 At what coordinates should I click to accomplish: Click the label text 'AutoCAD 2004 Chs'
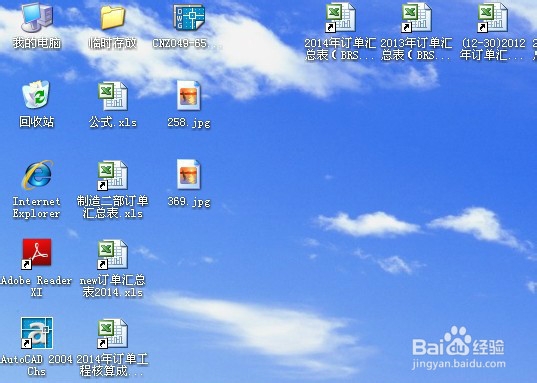(x=37, y=365)
